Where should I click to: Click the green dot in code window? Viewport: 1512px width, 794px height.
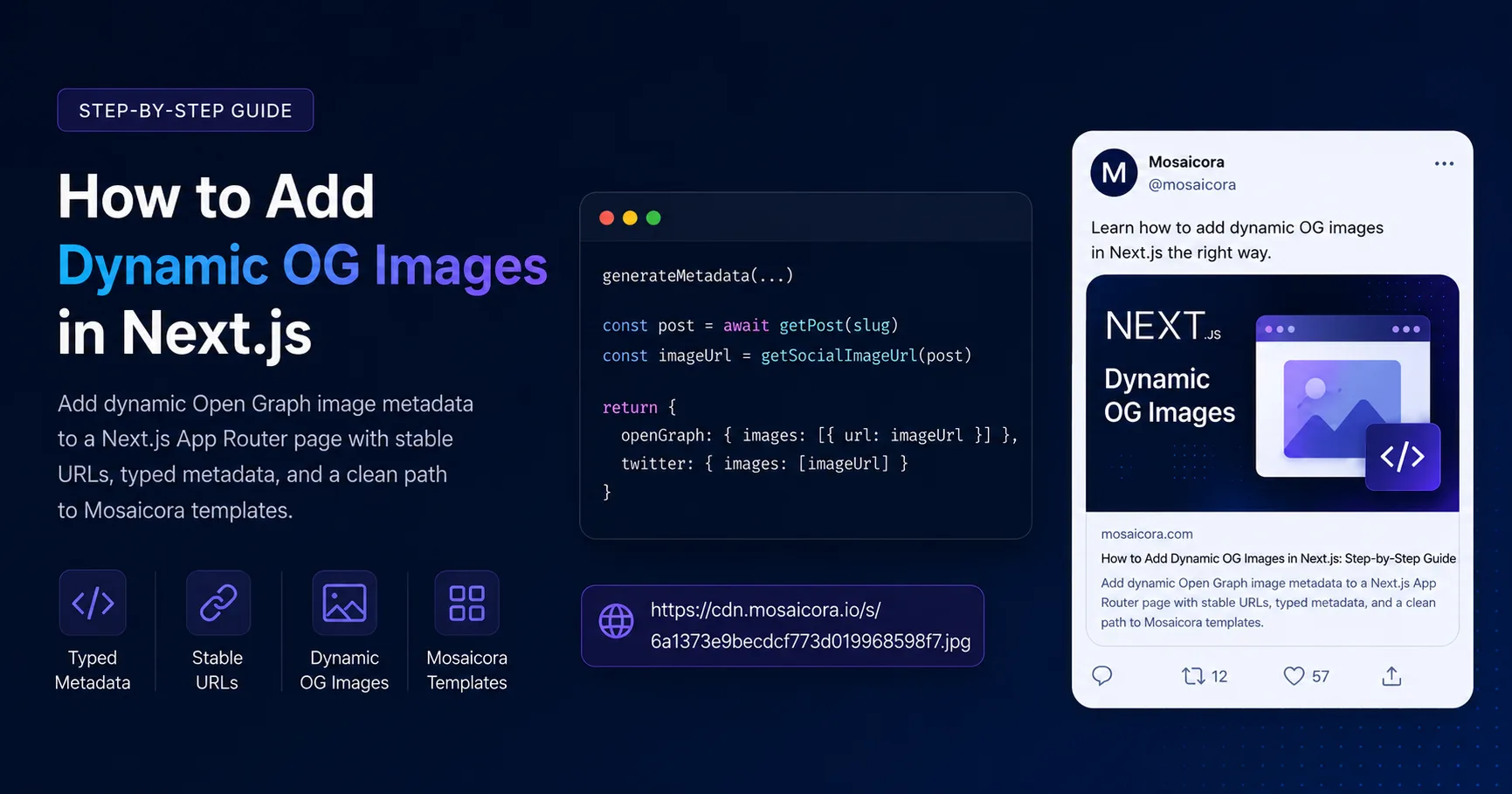pos(653,217)
